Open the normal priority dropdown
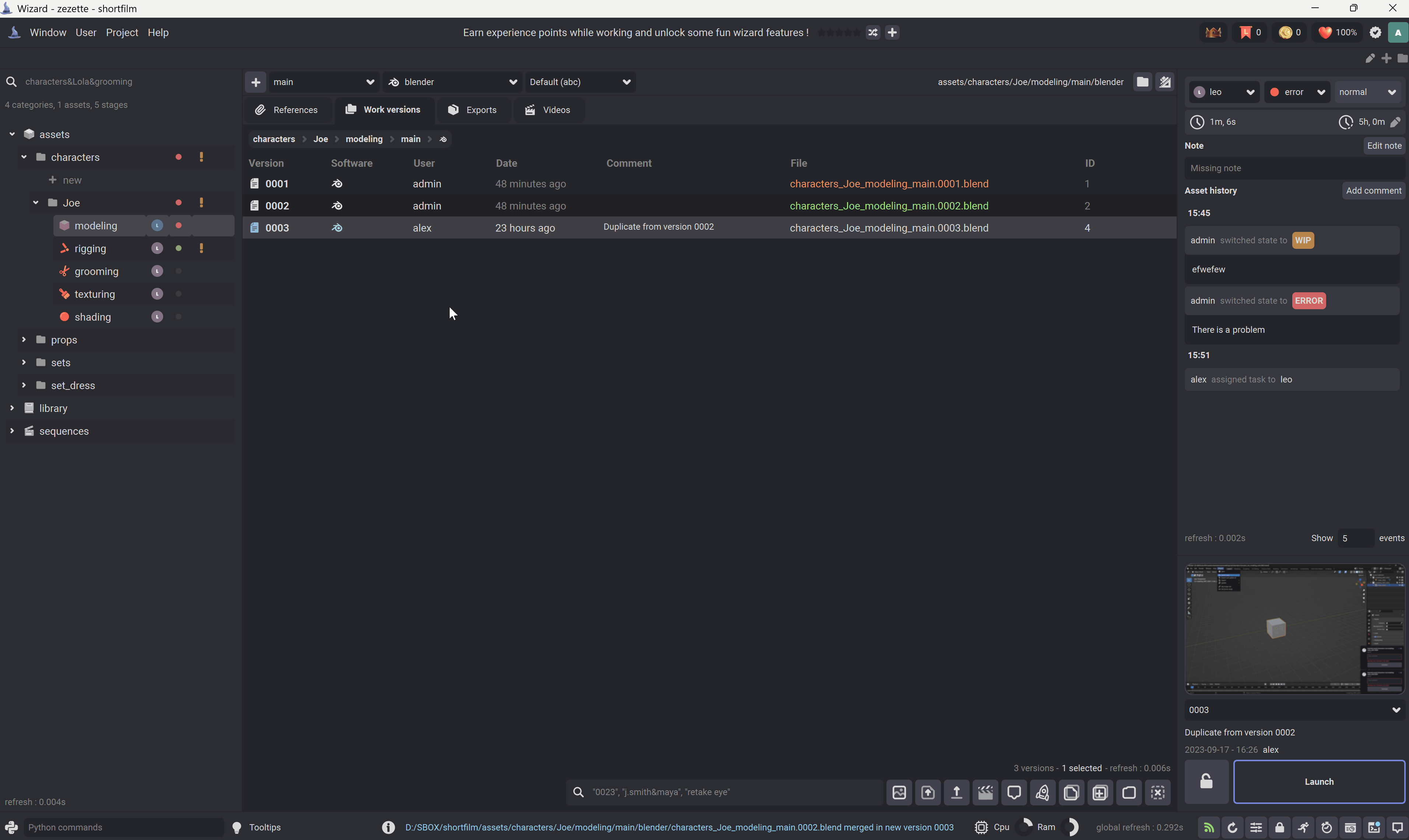The image size is (1409, 840). (x=1368, y=92)
